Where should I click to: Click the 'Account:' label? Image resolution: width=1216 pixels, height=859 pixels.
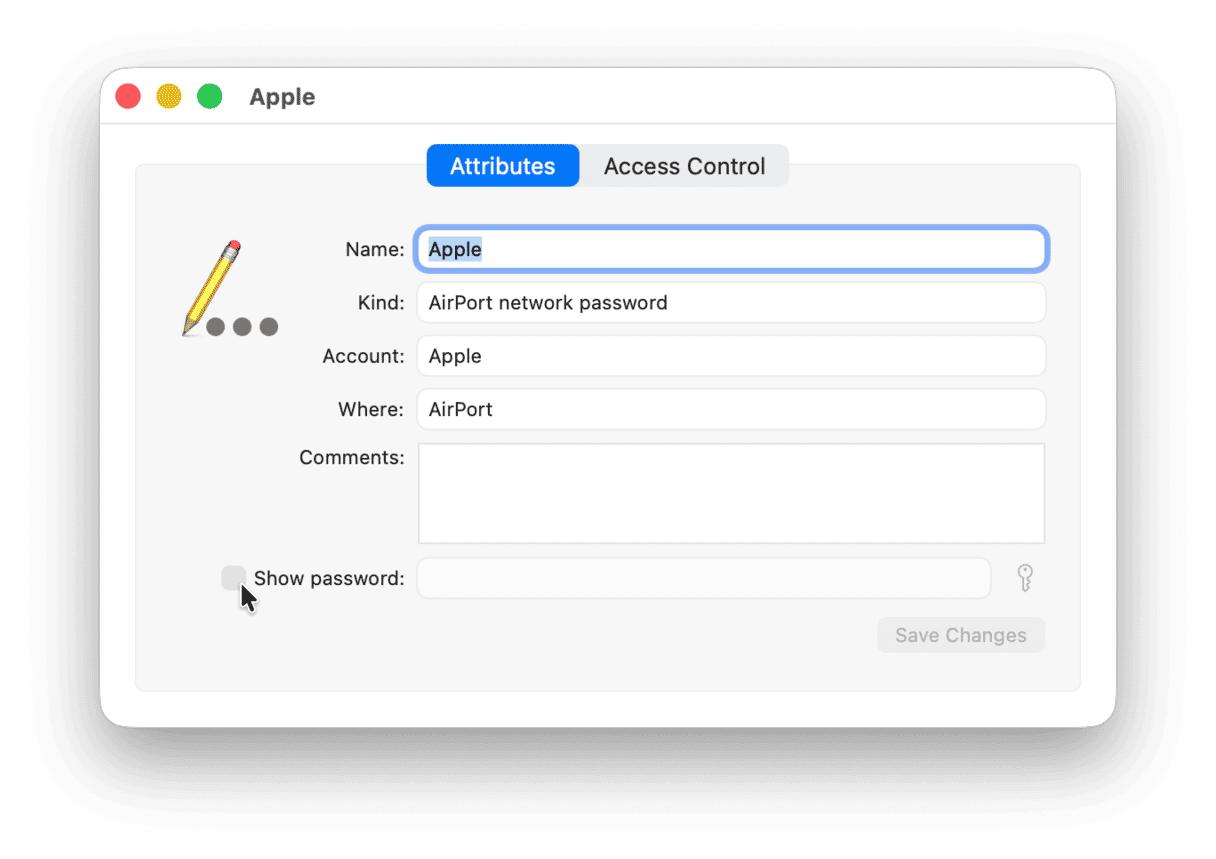point(363,356)
